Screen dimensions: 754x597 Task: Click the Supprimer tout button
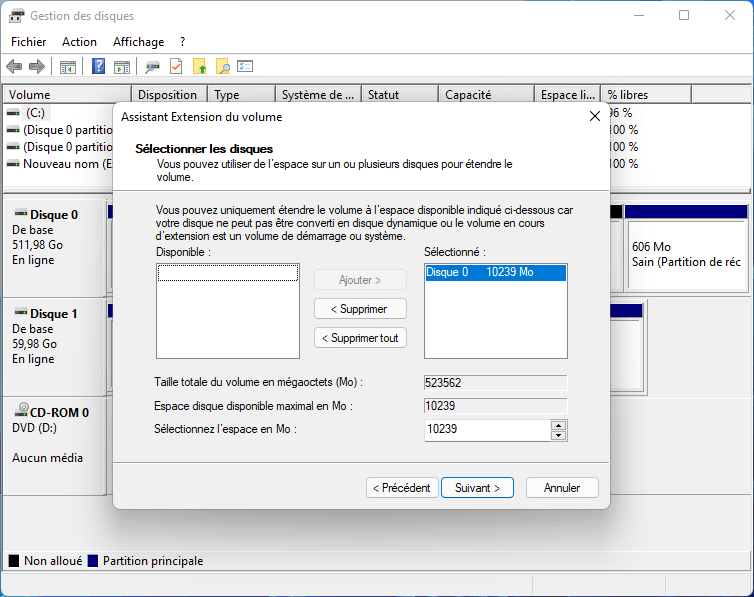(x=360, y=338)
